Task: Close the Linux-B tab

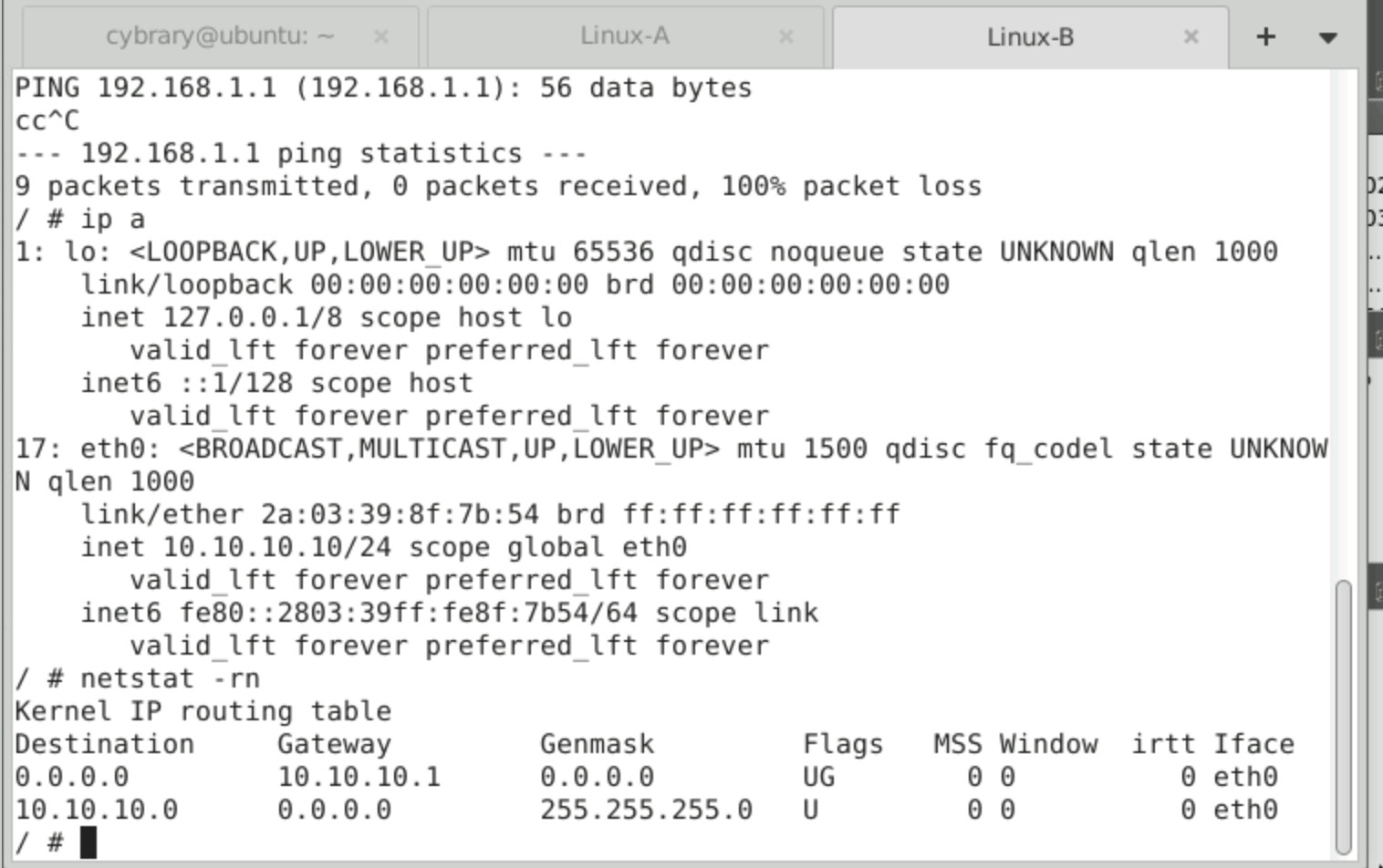Action: pos(1191,36)
